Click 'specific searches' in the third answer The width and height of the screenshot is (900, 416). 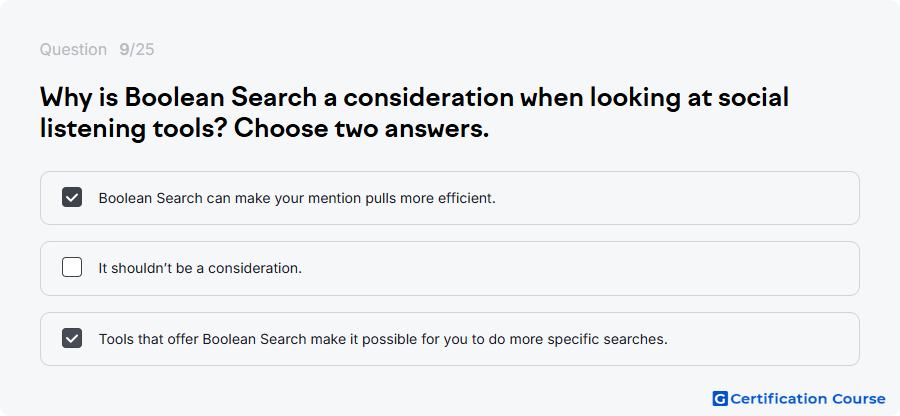(x=607, y=339)
